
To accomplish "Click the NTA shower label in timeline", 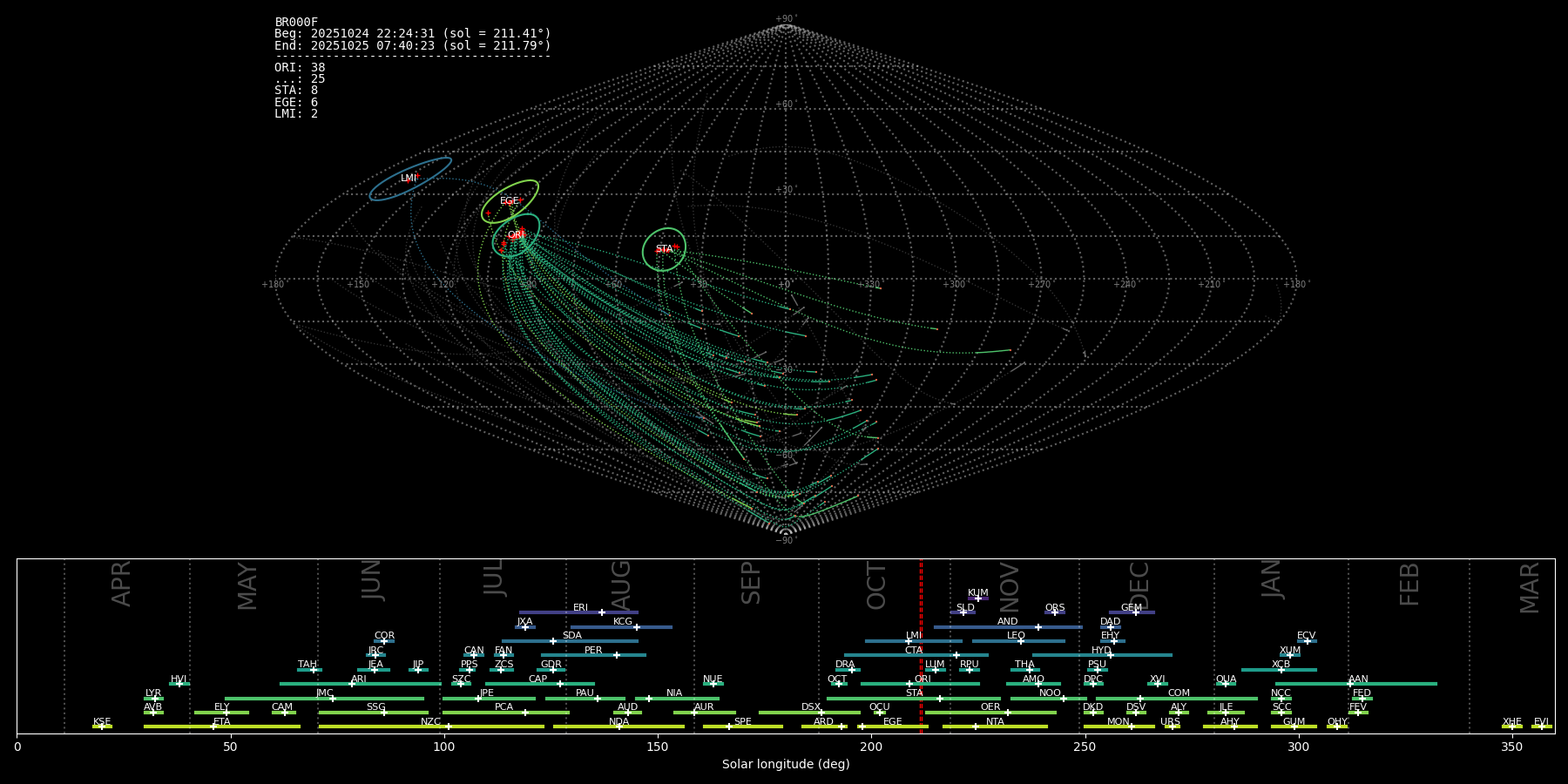I will [995, 722].
